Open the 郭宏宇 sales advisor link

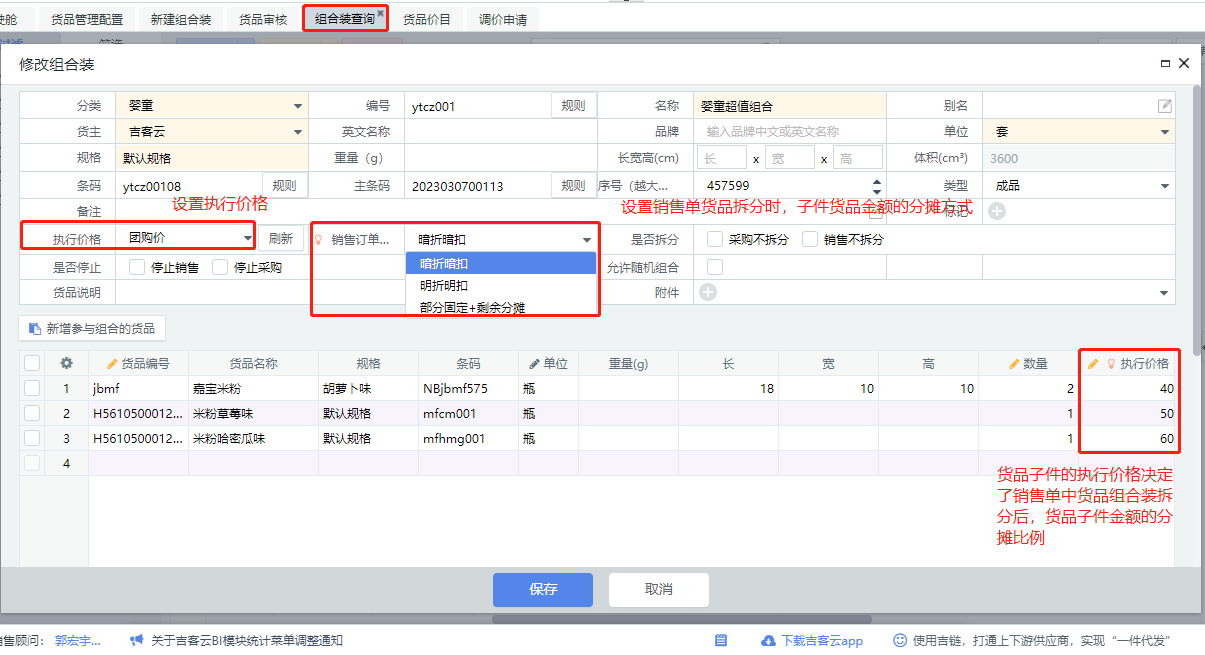78,640
